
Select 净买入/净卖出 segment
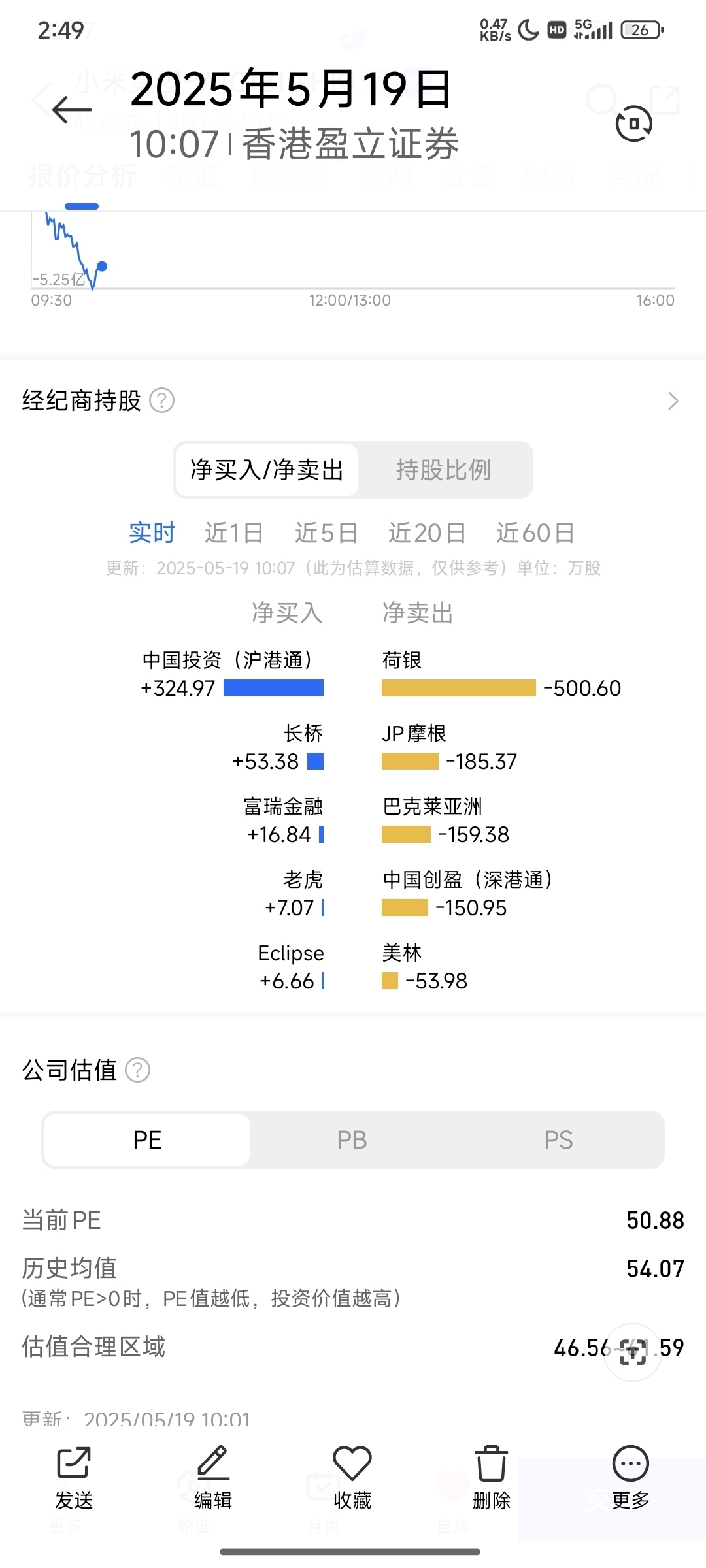point(267,470)
